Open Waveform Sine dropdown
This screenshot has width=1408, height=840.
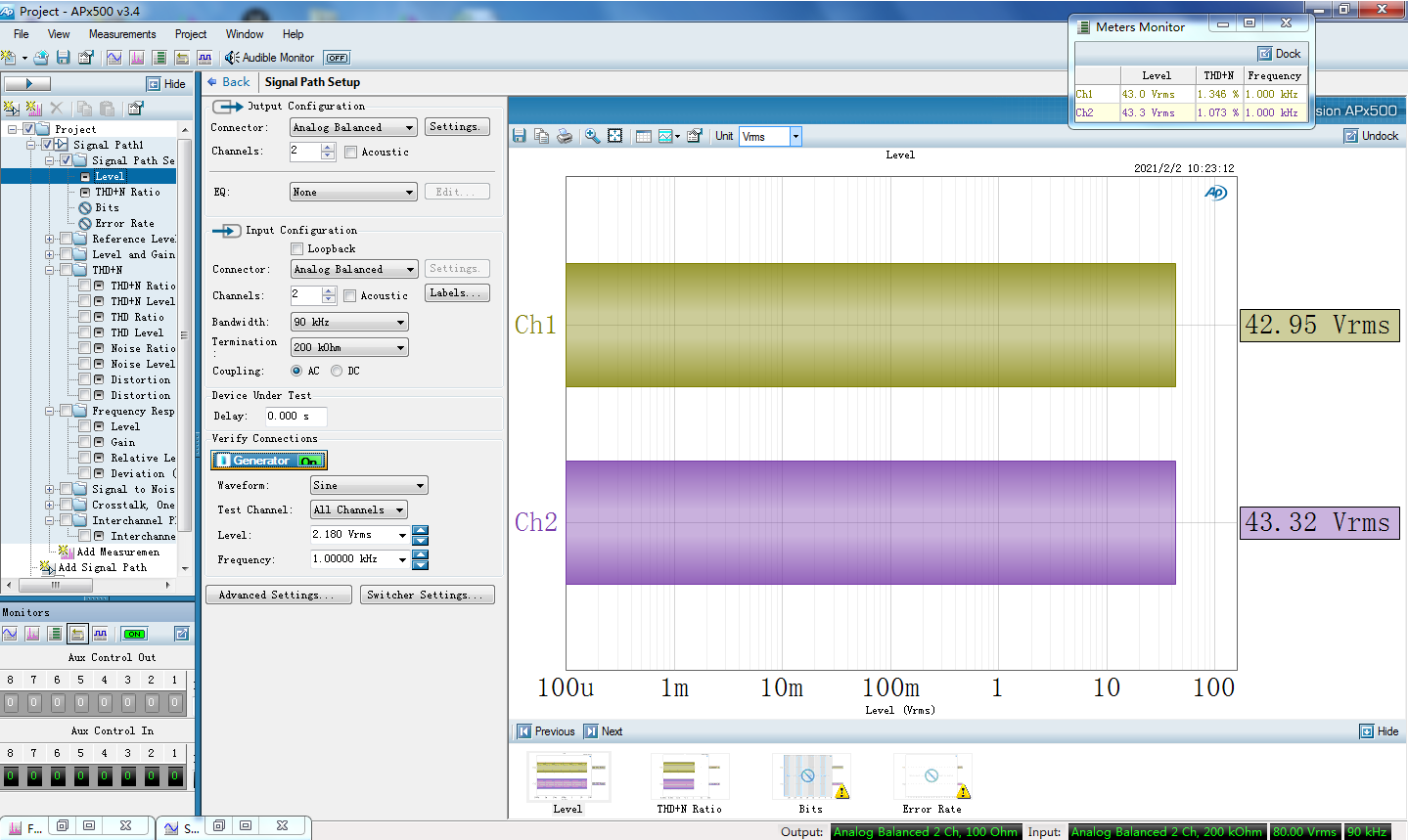point(369,486)
